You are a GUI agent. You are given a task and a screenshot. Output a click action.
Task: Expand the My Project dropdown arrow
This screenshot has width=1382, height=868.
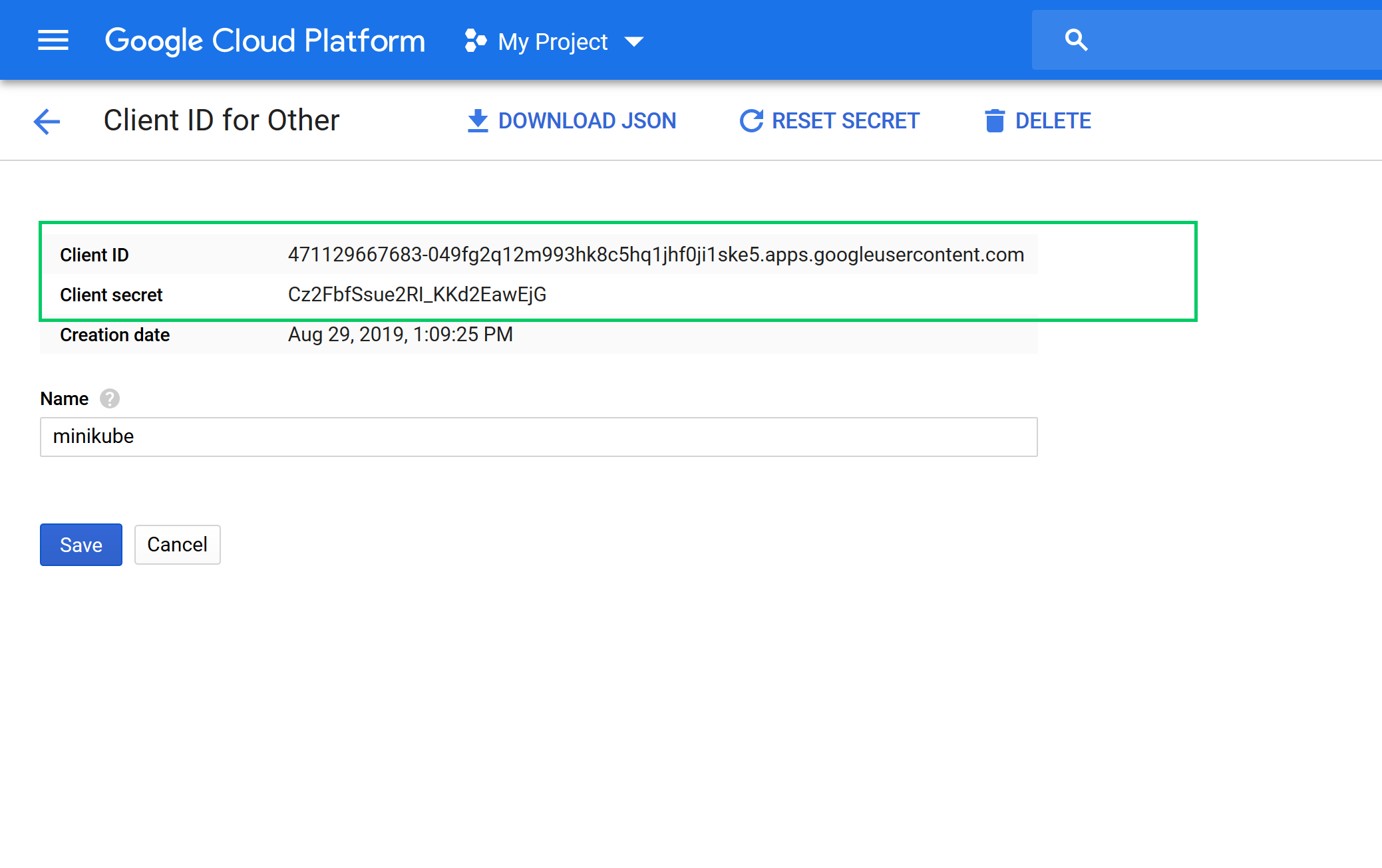point(634,42)
